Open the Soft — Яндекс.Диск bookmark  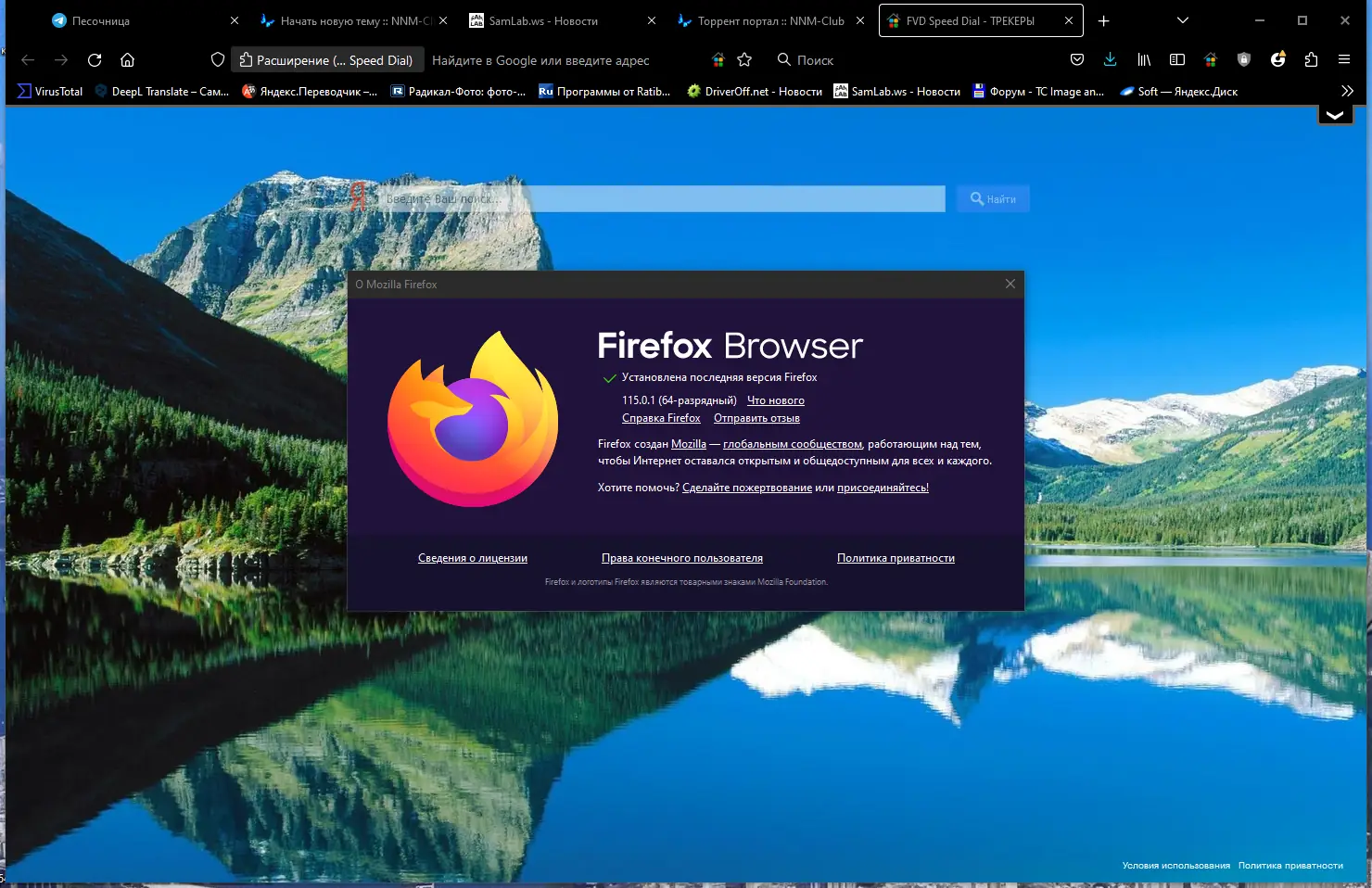pyautogui.click(x=1179, y=91)
